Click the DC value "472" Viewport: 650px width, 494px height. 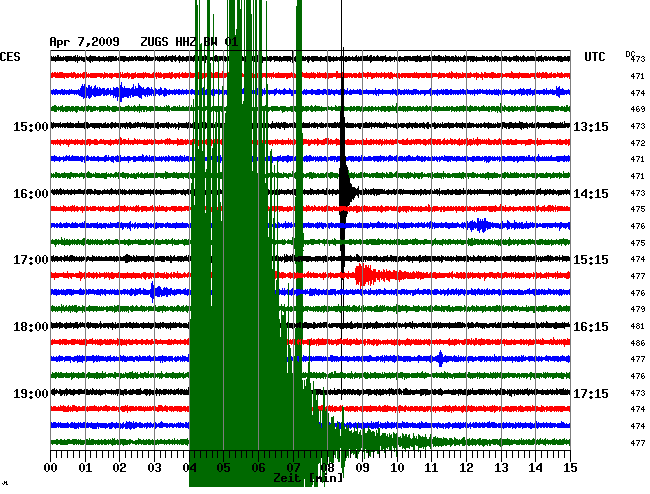(x=638, y=143)
